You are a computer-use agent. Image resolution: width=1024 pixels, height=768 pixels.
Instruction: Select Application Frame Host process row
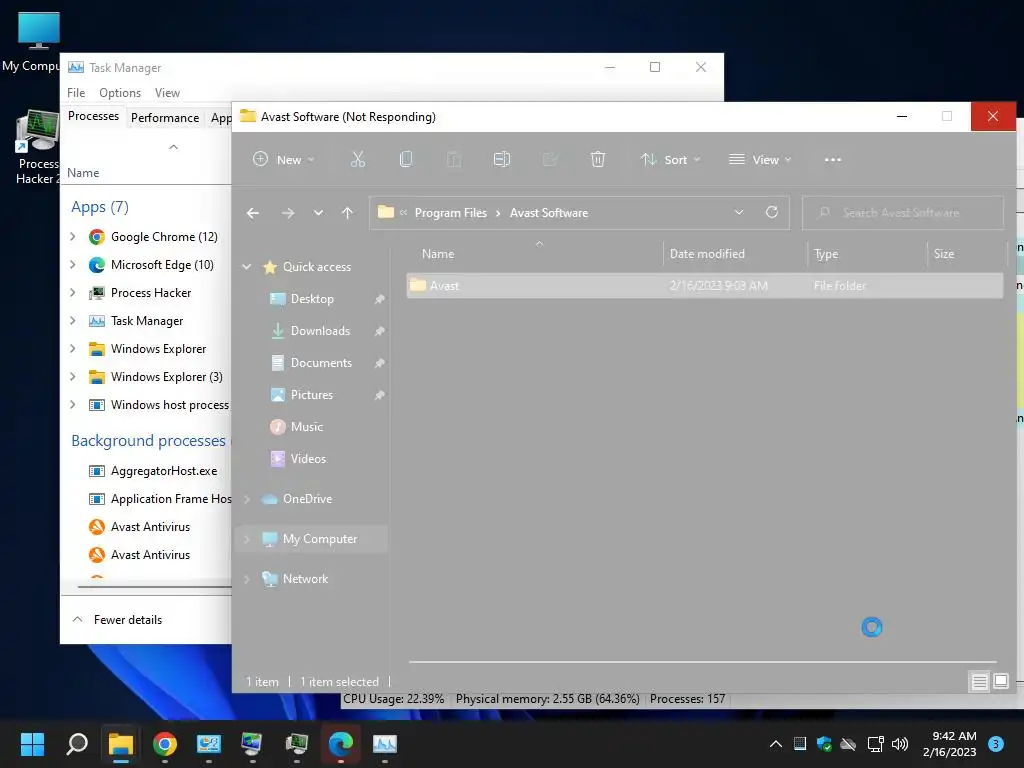point(159,499)
